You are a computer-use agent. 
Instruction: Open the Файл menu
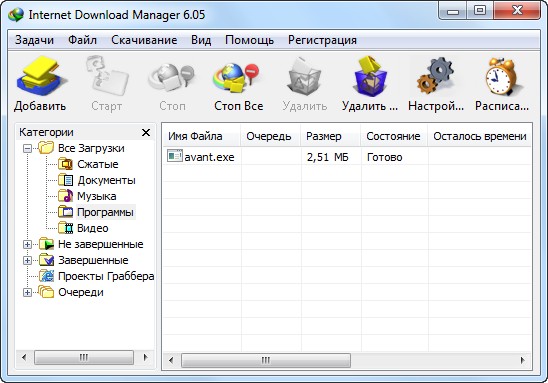coord(82,40)
